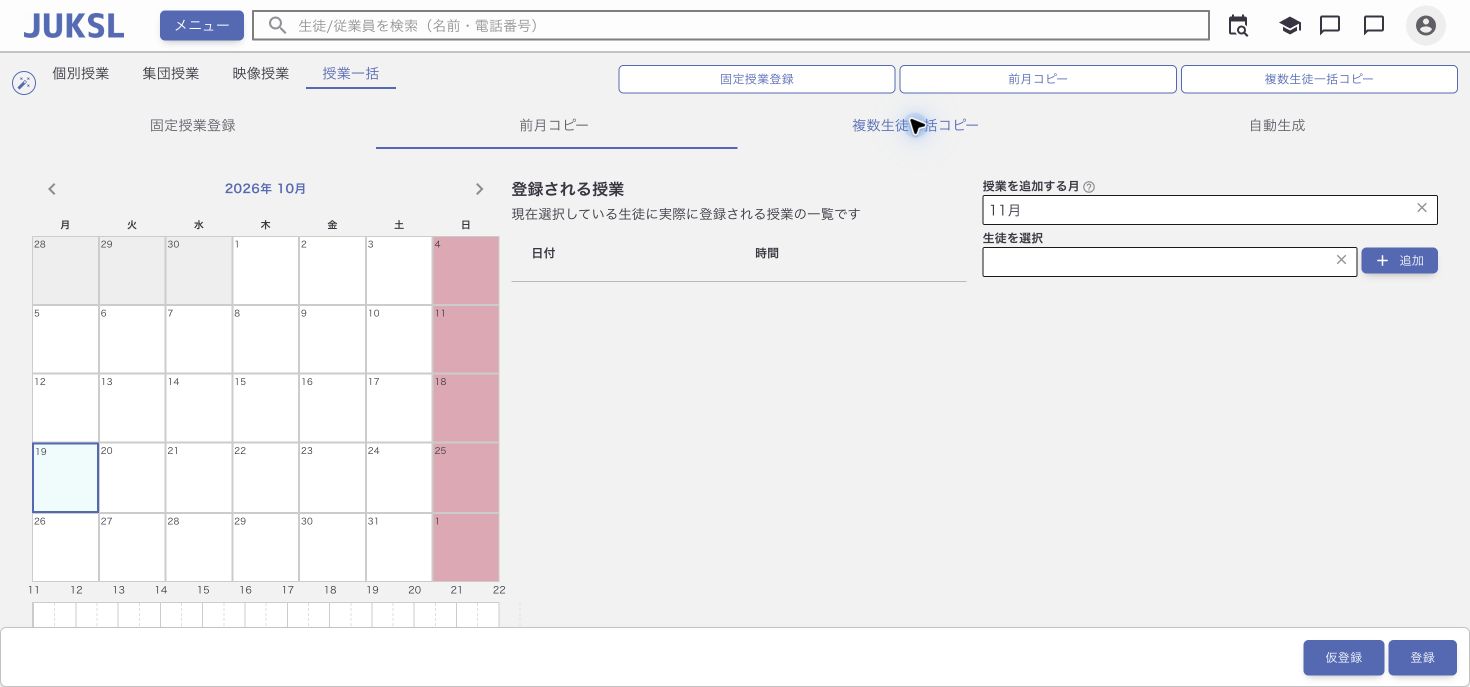Select the 授業一括 tab
Viewport: 1470px width, 687px height.
click(x=351, y=74)
